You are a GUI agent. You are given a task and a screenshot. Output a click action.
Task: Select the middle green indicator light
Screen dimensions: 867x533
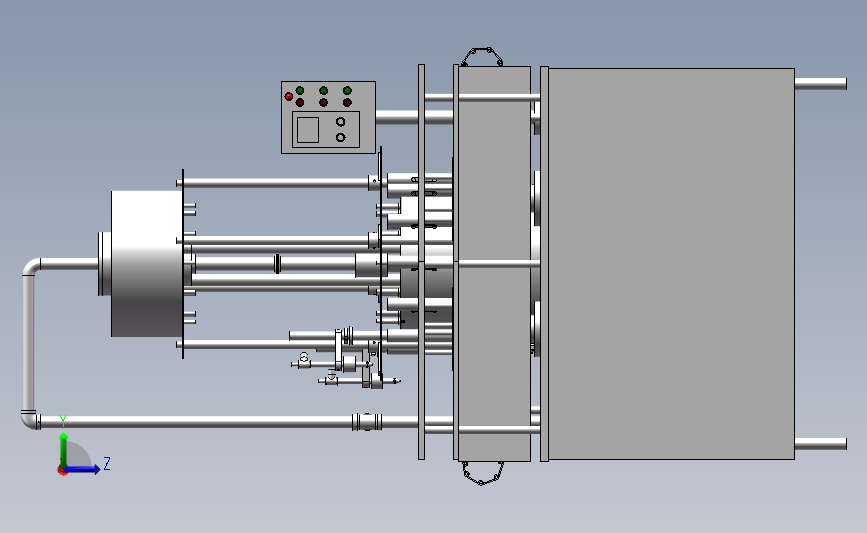[323, 90]
